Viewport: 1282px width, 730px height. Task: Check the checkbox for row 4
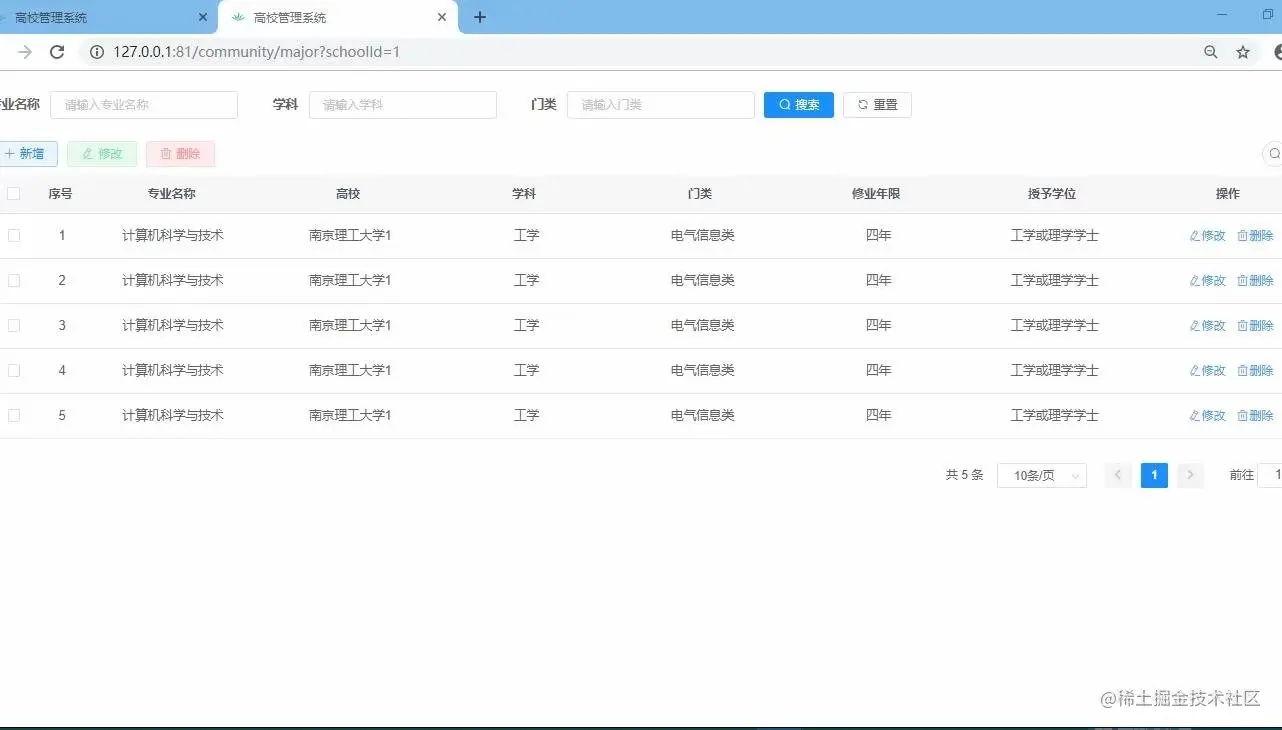click(x=14, y=371)
